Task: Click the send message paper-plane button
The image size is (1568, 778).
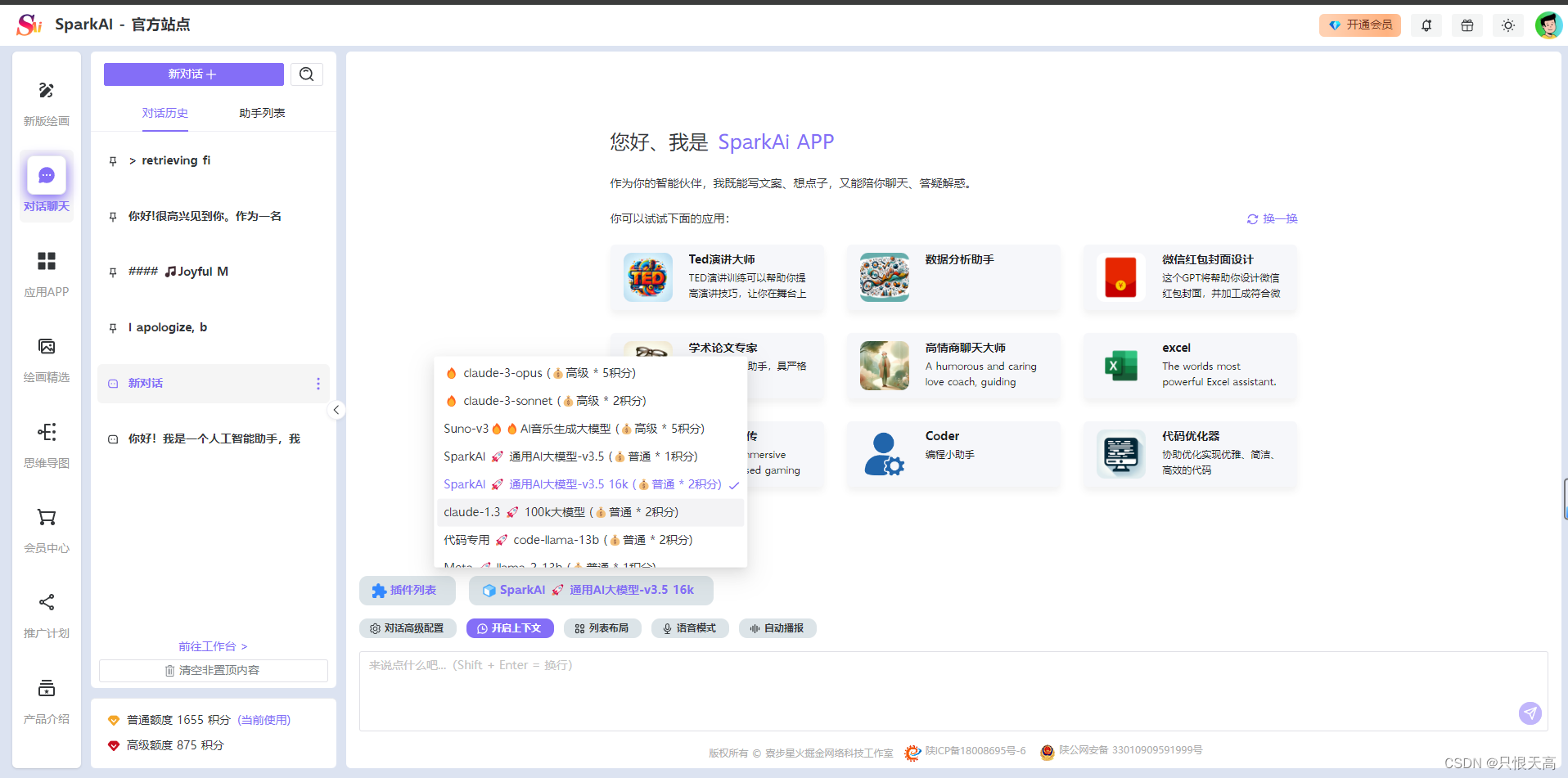Action: tap(1530, 713)
